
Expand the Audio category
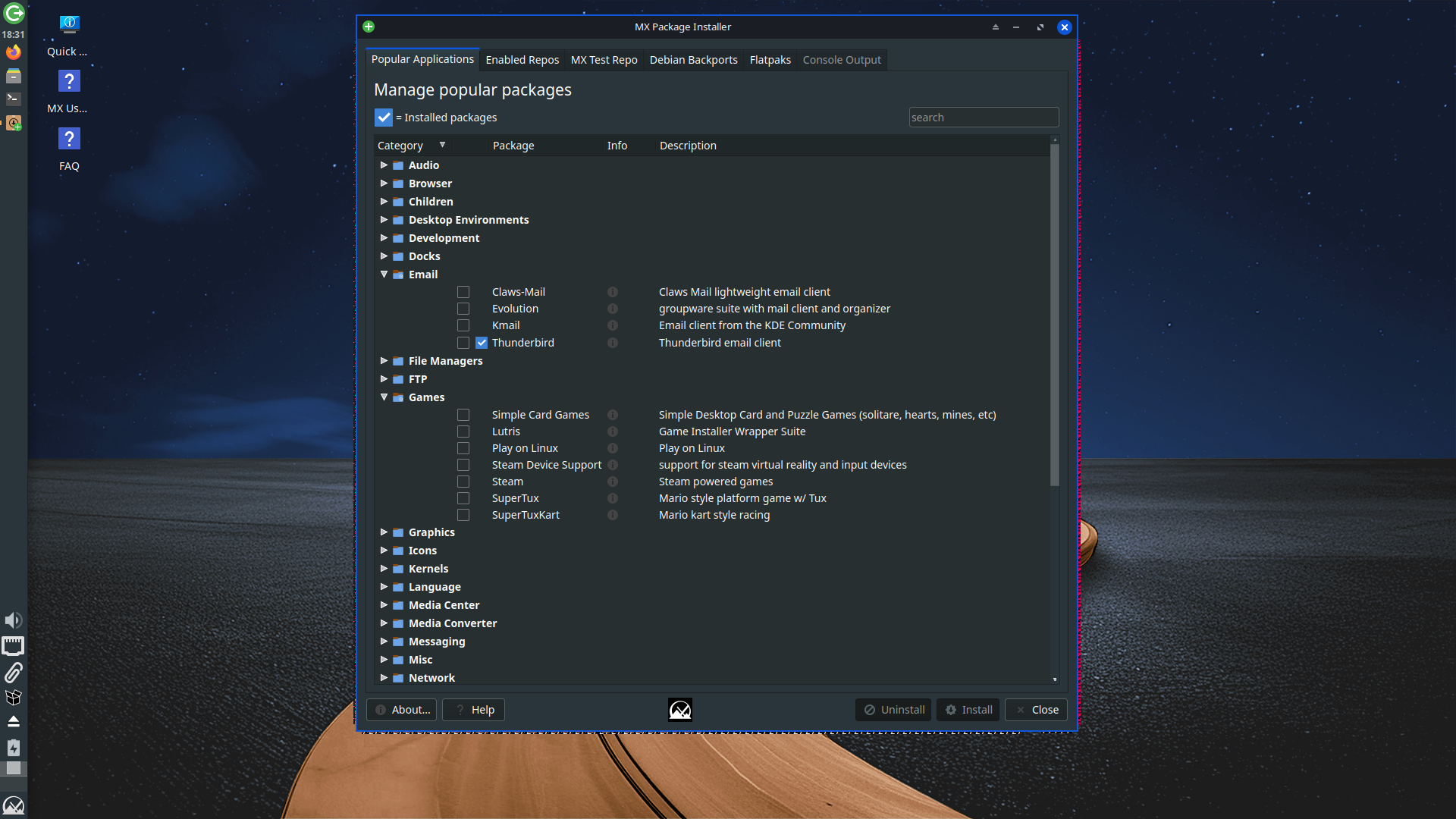[x=384, y=165]
